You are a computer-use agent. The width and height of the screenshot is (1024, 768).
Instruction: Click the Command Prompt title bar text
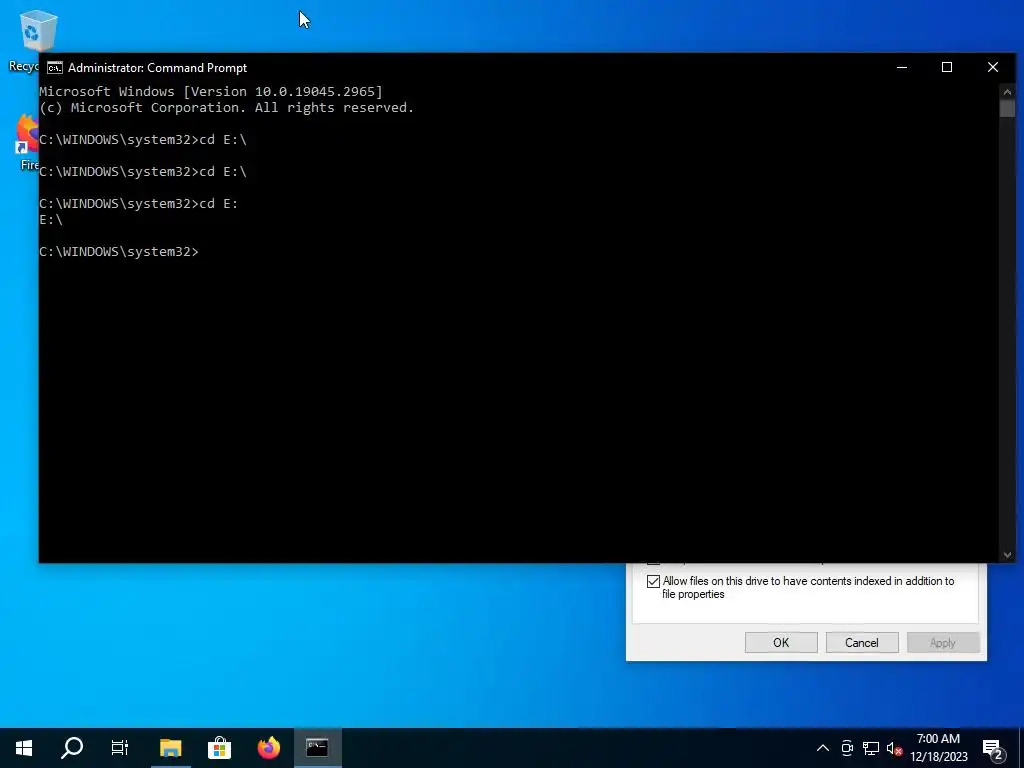(x=157, y=68)
